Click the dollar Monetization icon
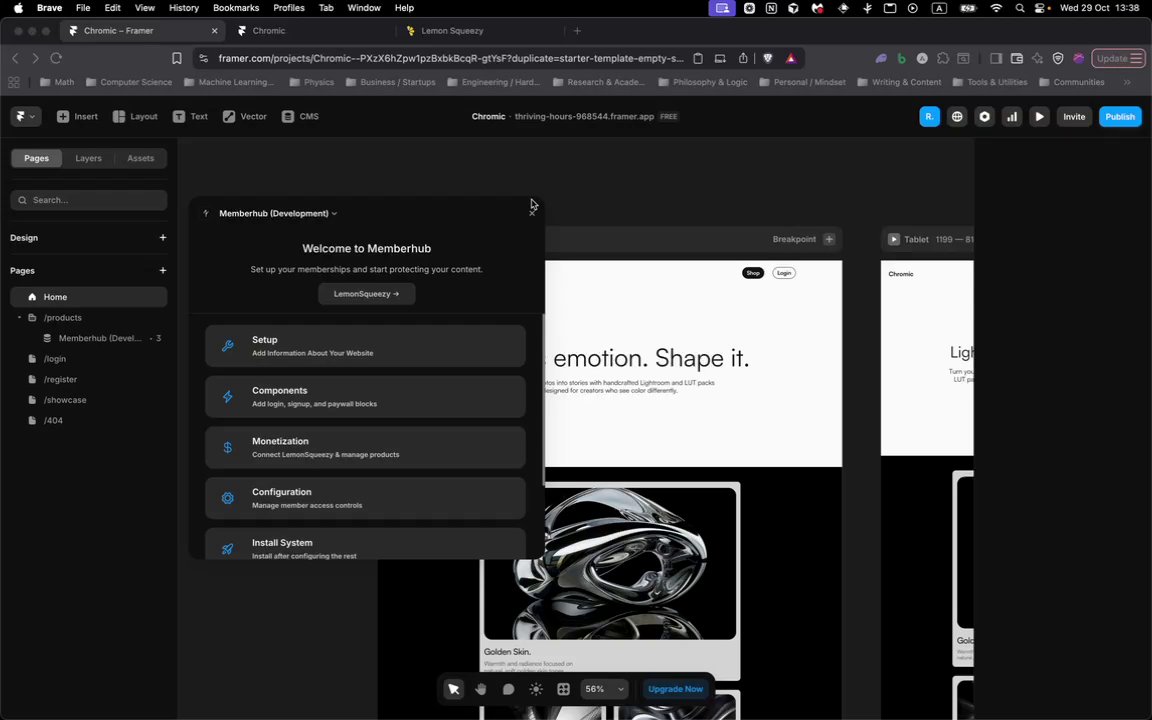Image resolution: width=1152 pixels, height=720 pixels. (228, 447)
